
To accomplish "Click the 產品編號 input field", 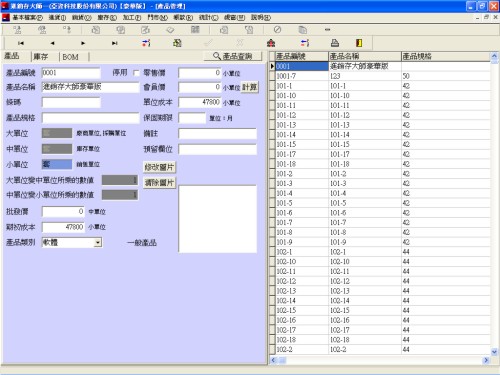I will click(x=71, y=73).
